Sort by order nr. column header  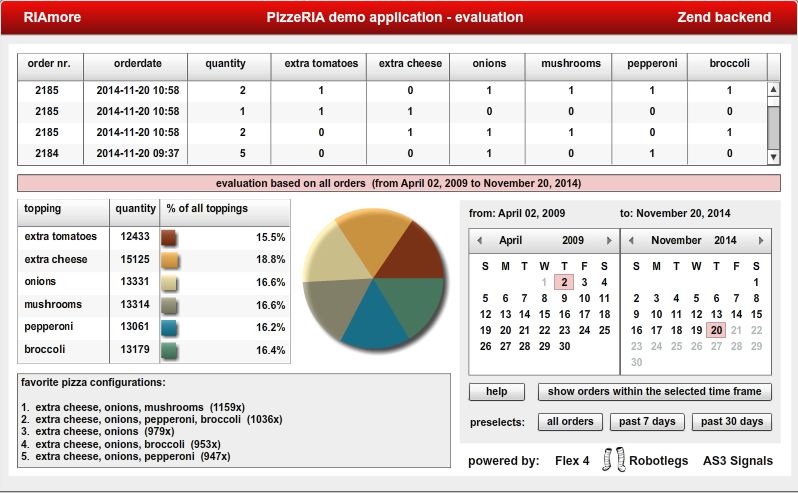click(x=50, y=67)
